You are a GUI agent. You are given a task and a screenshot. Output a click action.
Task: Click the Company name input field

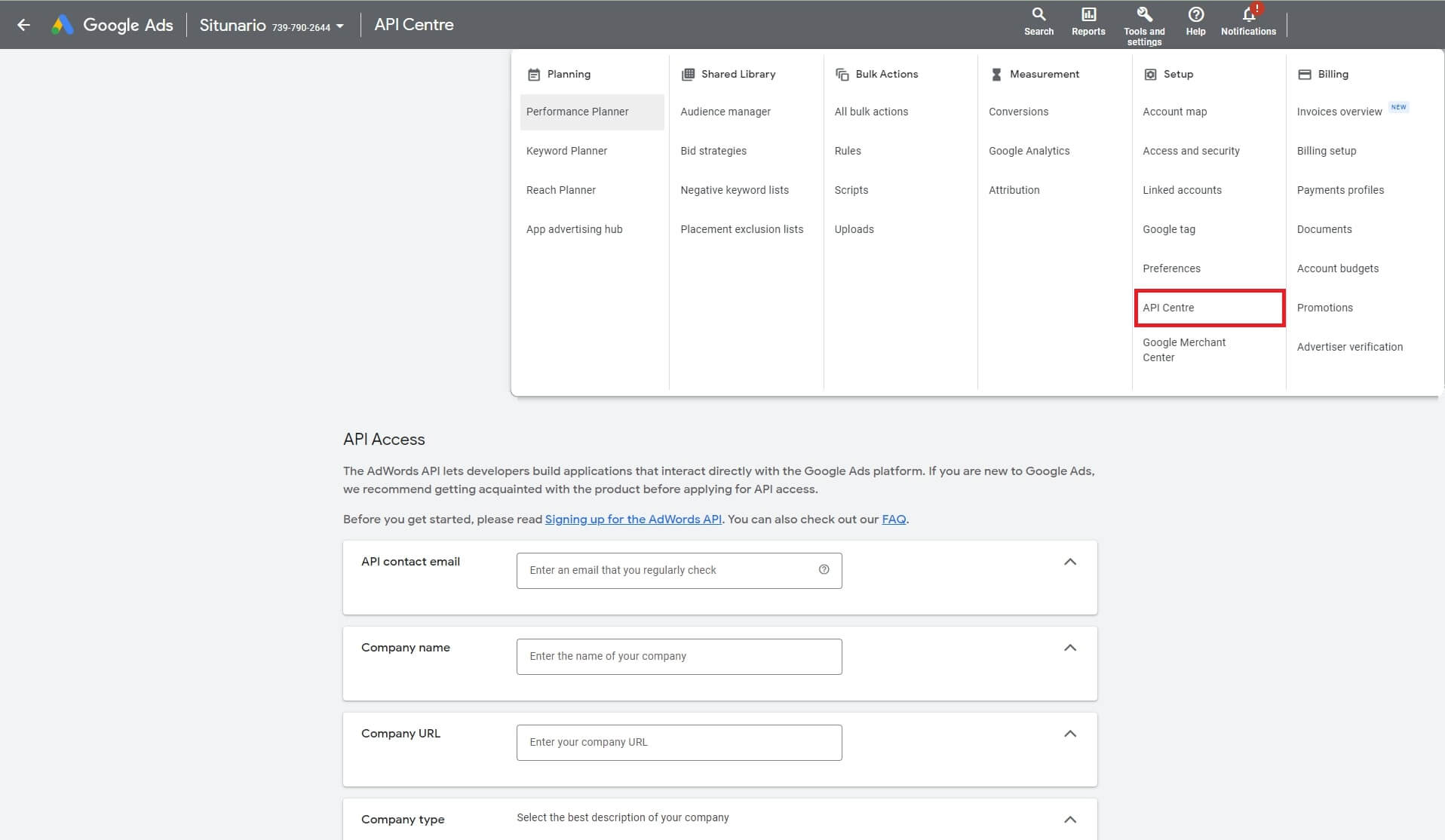pyautogui.click(x=679, y=657)
